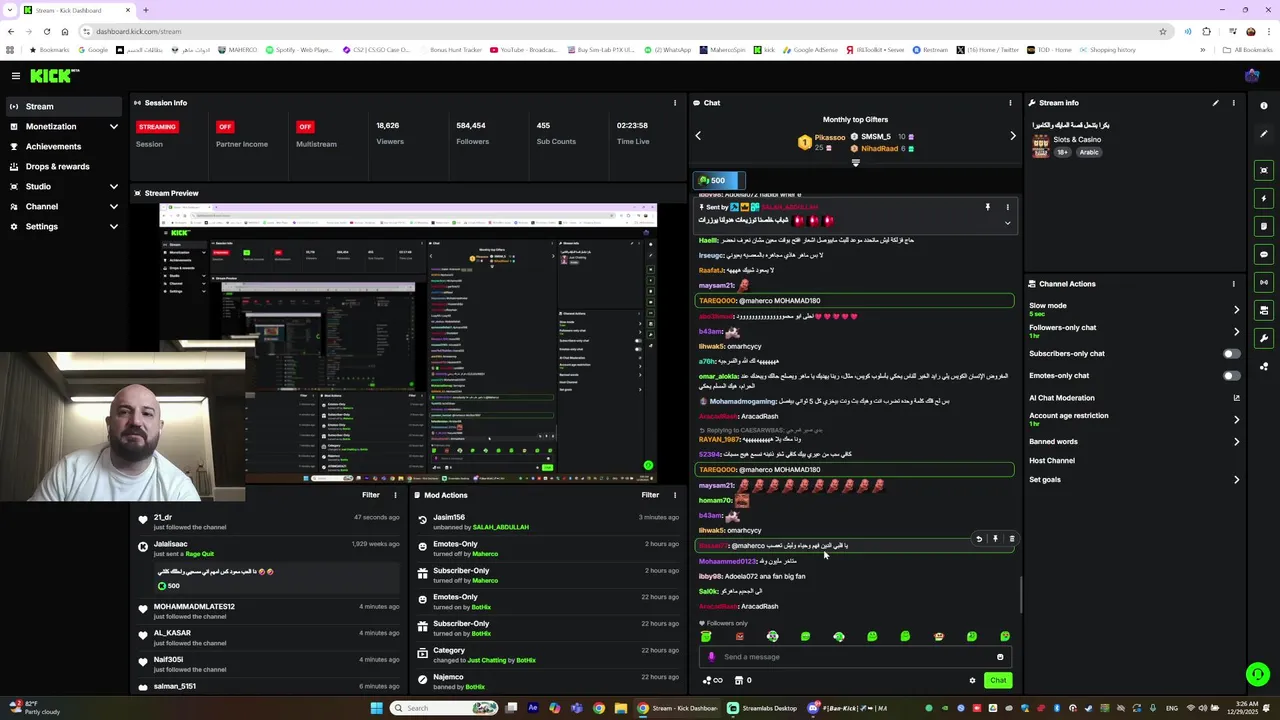
Task: Show next top gifters with right arrow
Action: (x=1012, y=136)
